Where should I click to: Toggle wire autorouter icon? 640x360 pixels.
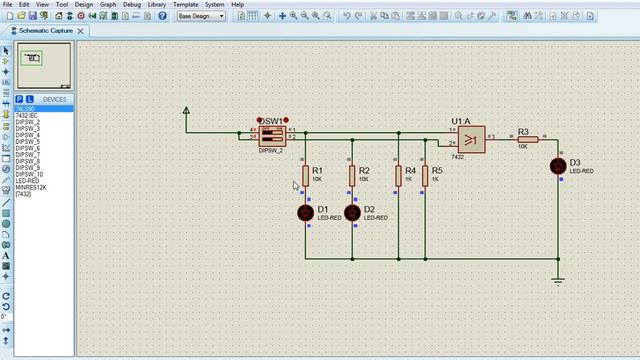(x=512, y=16)
